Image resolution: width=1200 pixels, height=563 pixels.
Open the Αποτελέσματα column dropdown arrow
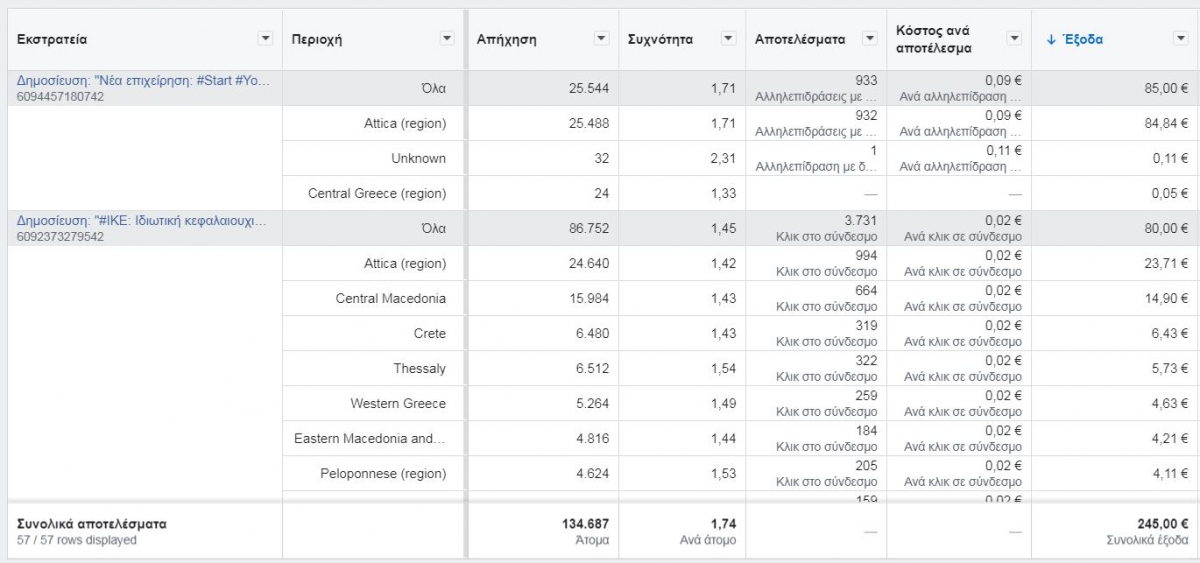click(x=870, y=39)
